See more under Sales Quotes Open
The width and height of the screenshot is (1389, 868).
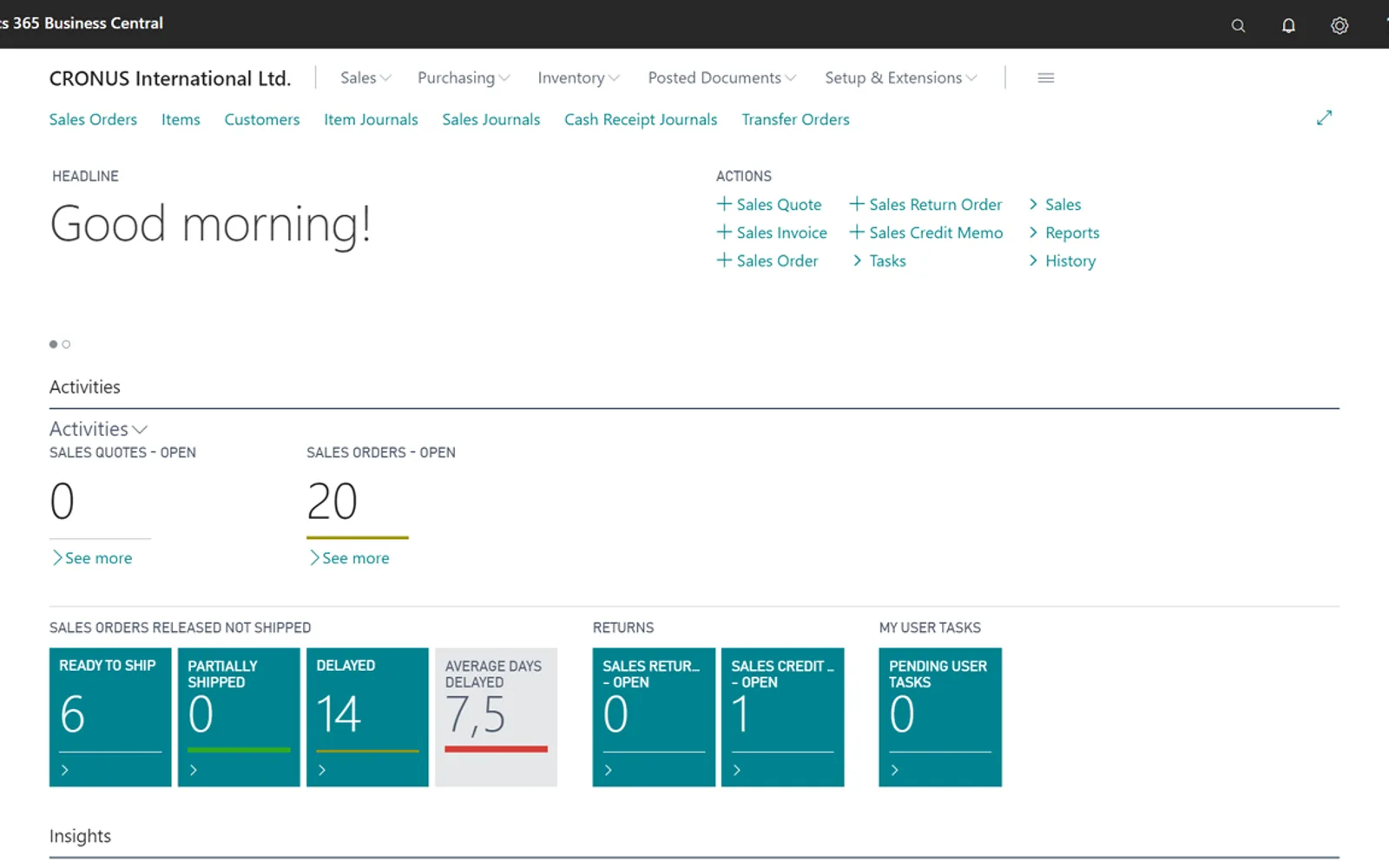(92, 558)
